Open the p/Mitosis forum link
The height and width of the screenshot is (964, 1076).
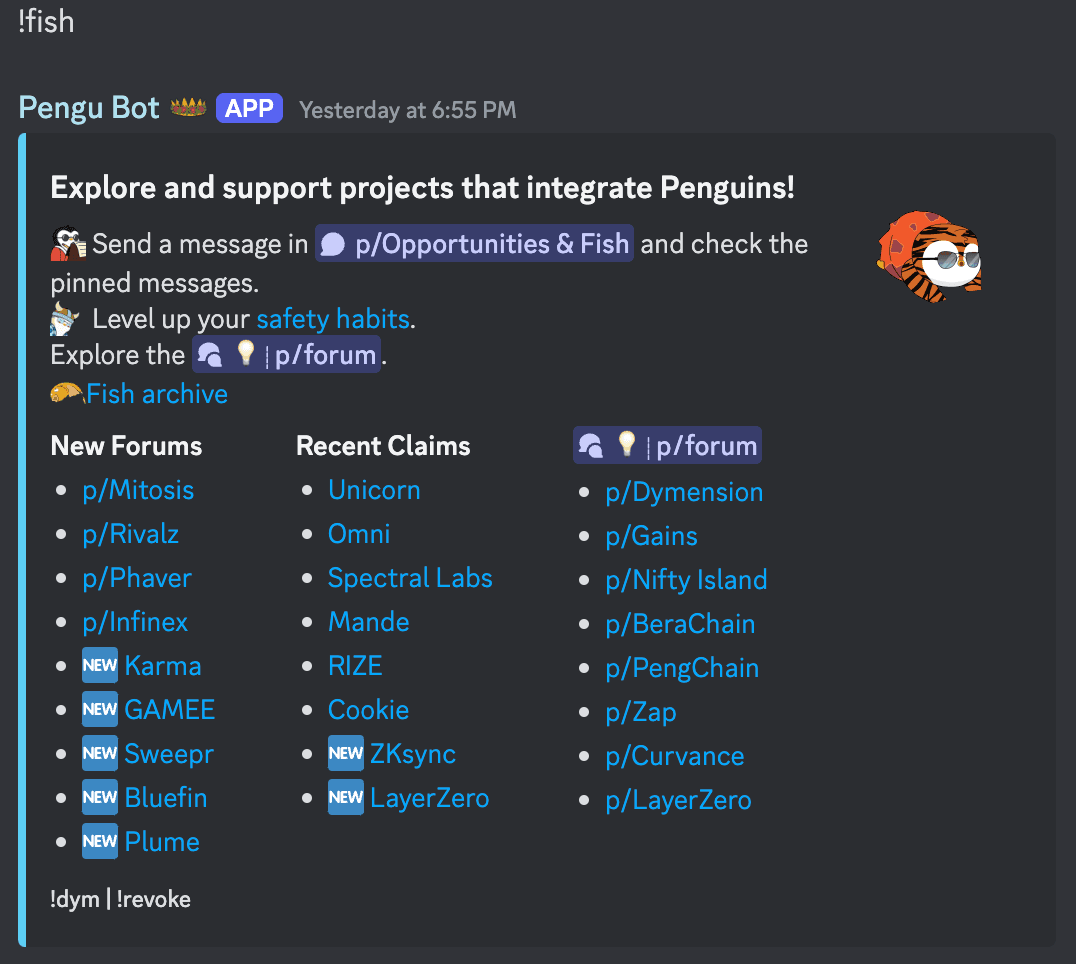138,490
